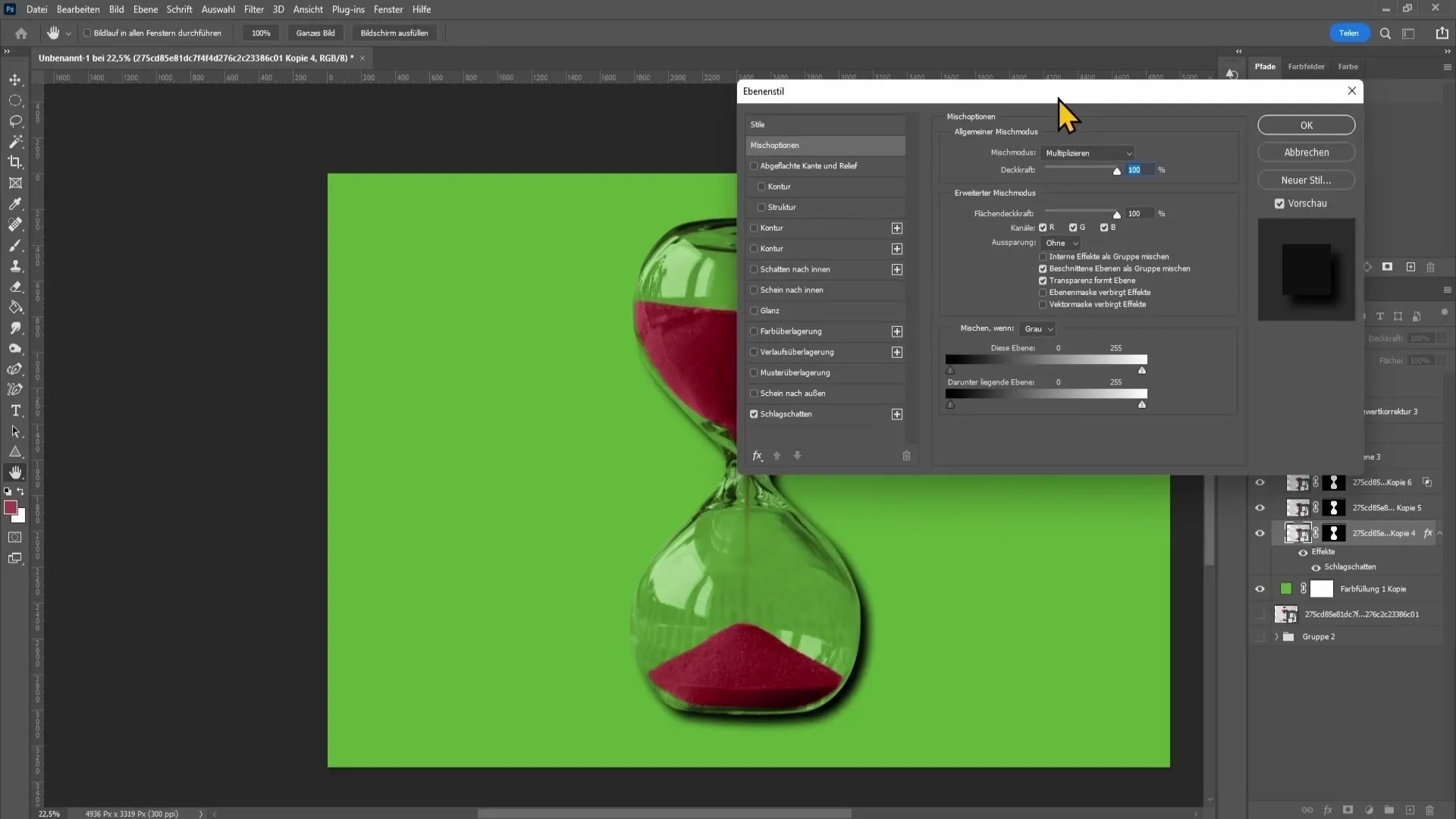Open the Mischen, wenn Grau dropdown
The width and height of the screenshot is (1456, 819).
coord(1037,329)
